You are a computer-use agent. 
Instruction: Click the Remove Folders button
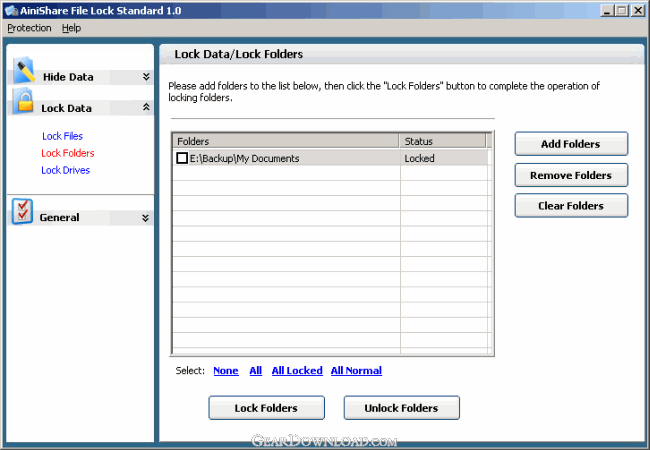point(571,175)
